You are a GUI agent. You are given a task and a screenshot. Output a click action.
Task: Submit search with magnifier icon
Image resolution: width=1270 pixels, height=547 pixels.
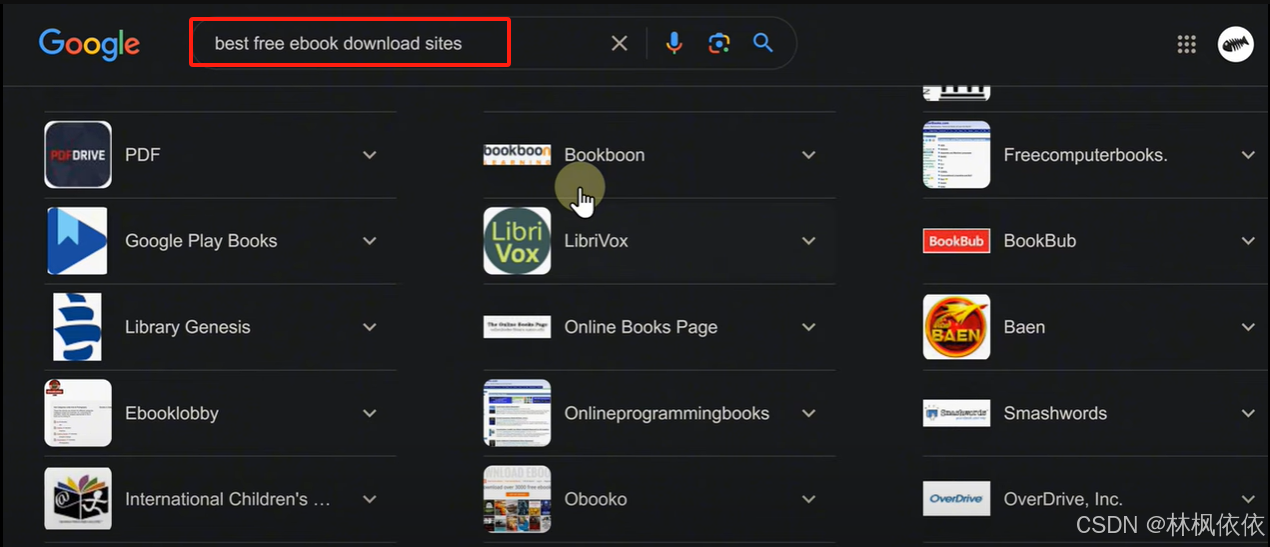coord(763,43)
